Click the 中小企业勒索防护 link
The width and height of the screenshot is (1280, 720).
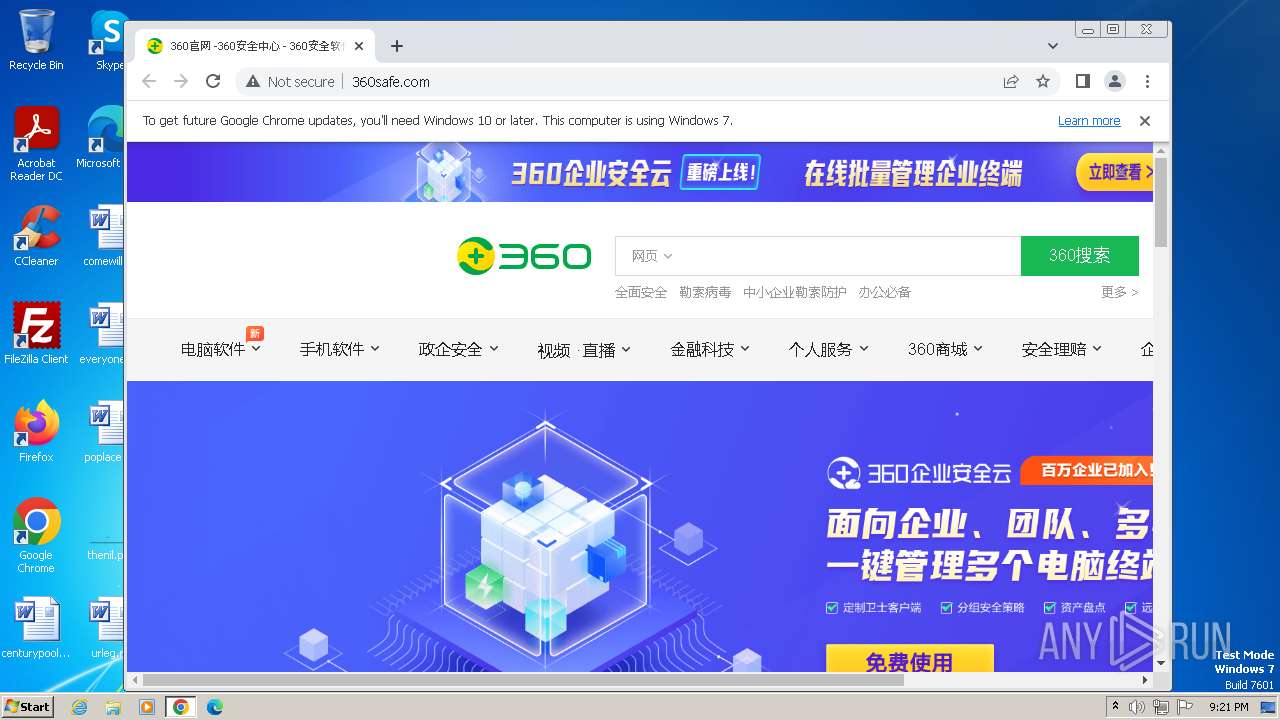point(795,292)
